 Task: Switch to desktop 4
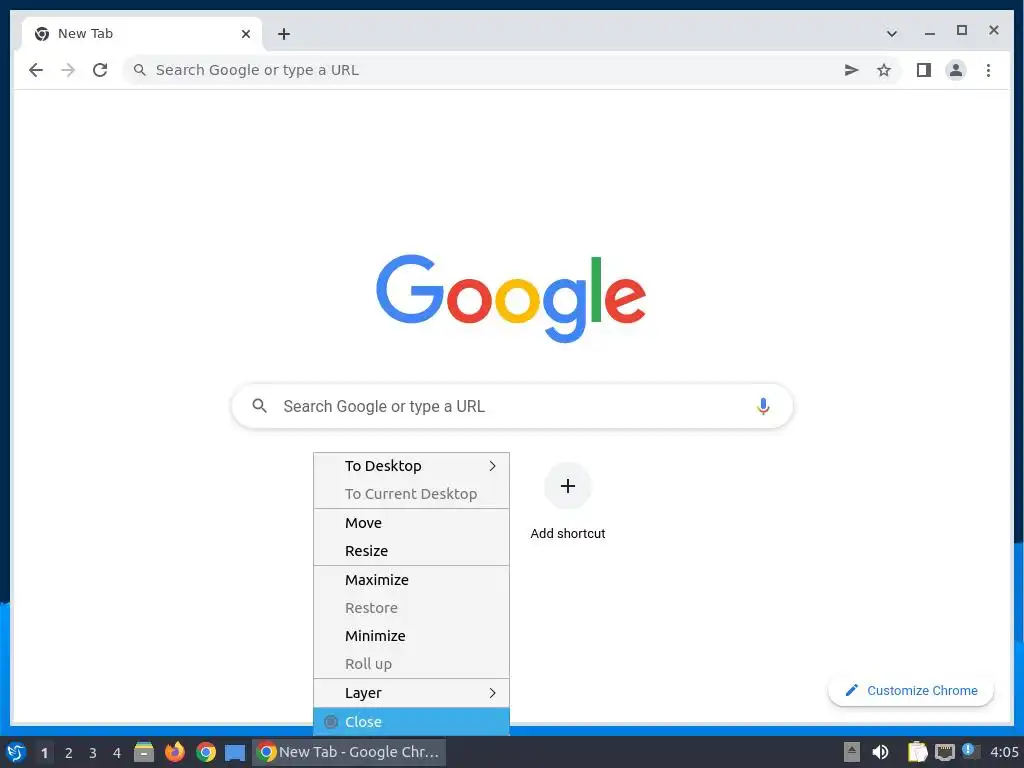point(117,752)
